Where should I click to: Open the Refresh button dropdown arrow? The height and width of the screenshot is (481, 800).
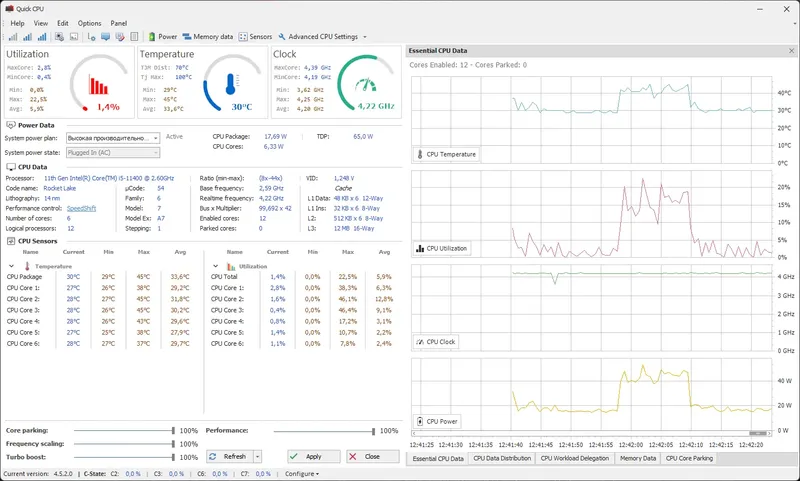coord(258,457)
